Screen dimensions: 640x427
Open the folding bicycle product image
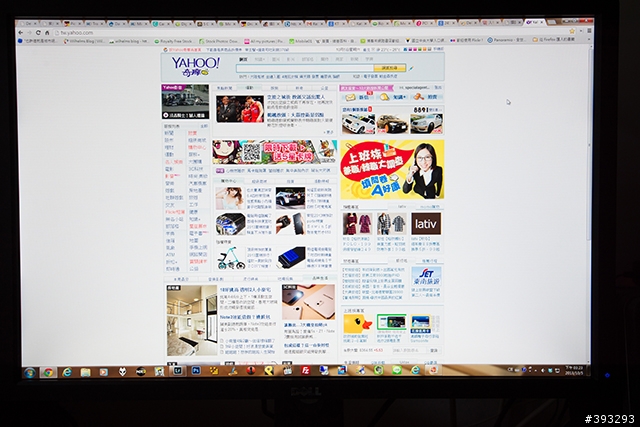231,258
